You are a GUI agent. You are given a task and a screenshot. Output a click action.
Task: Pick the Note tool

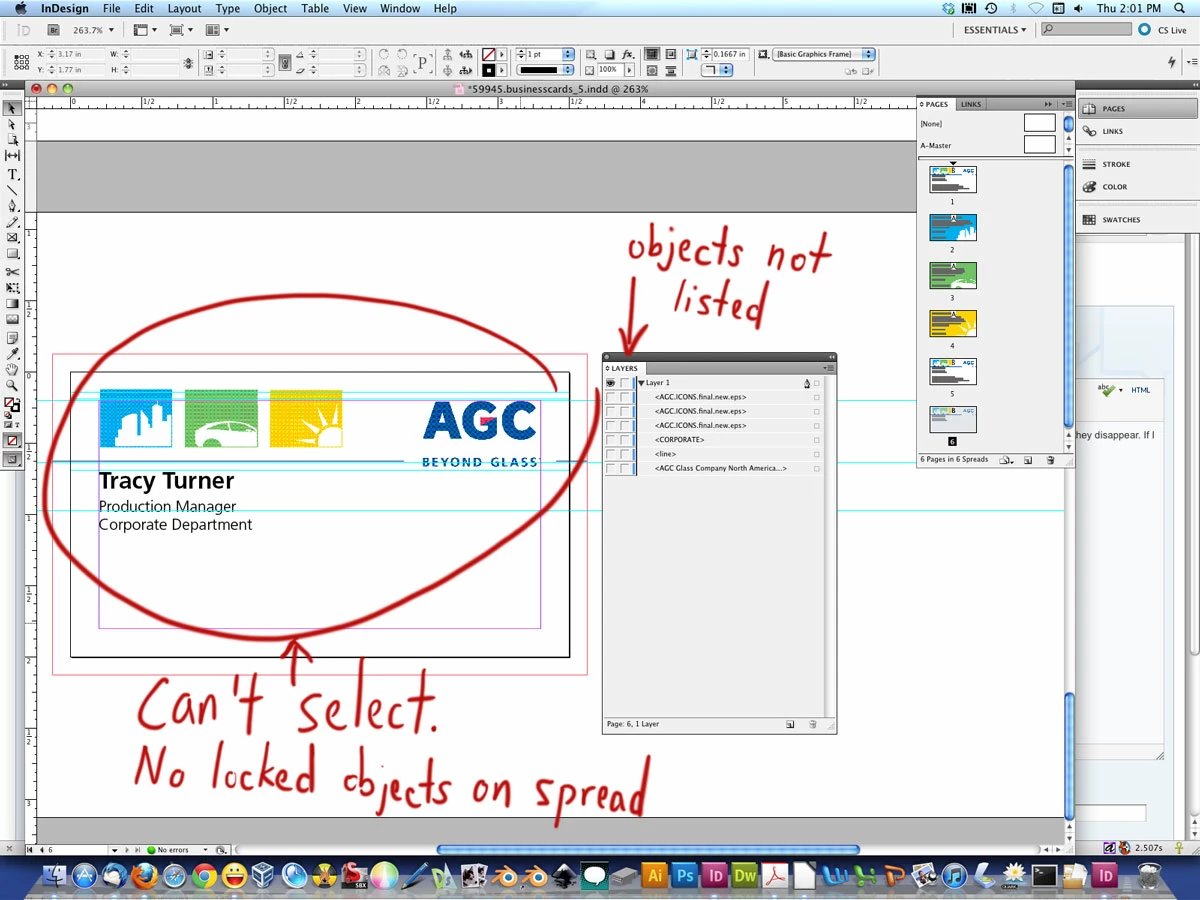click(12, 338)
